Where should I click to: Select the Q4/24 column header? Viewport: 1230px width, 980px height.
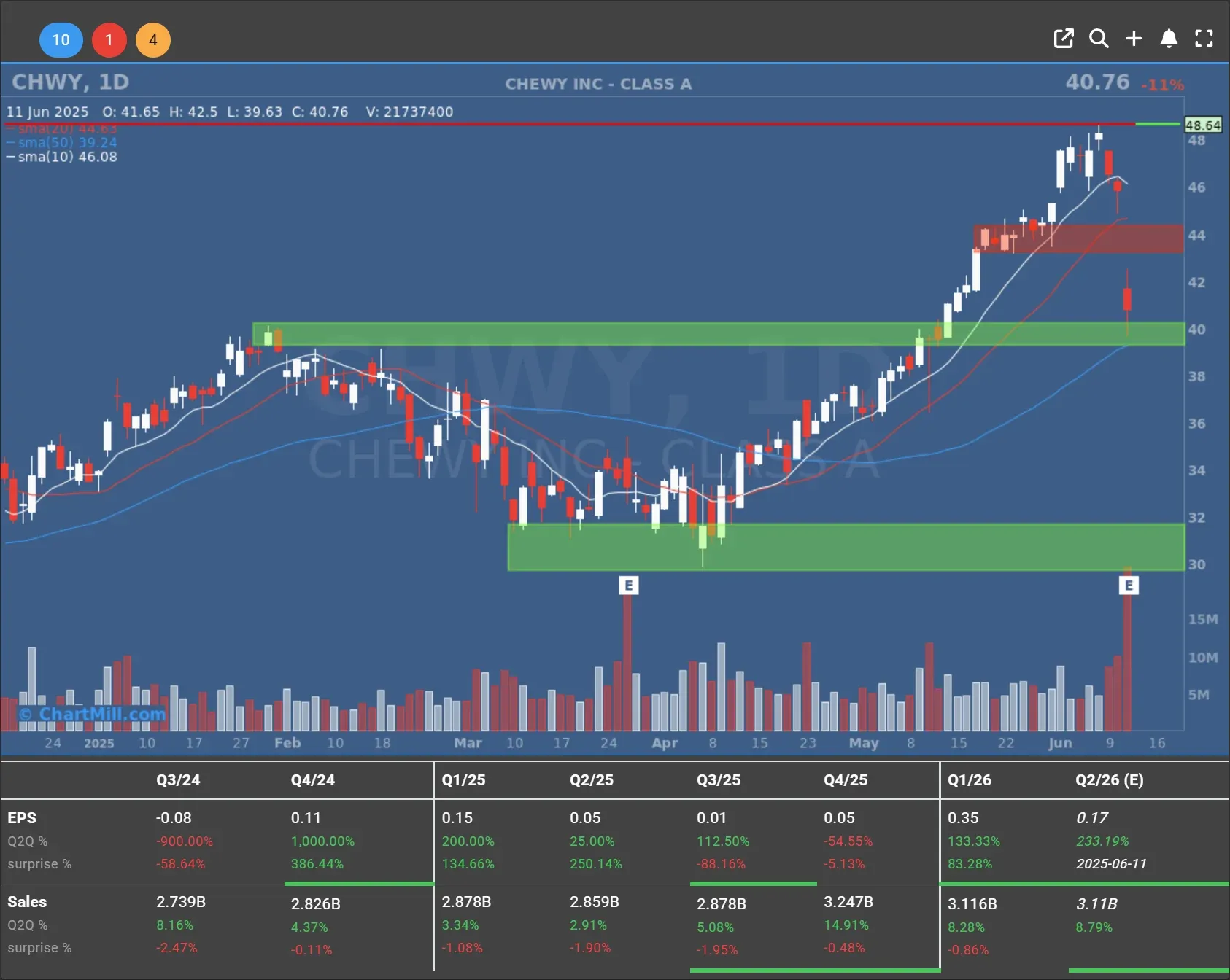pyautogui.click(x=313, y=779)
